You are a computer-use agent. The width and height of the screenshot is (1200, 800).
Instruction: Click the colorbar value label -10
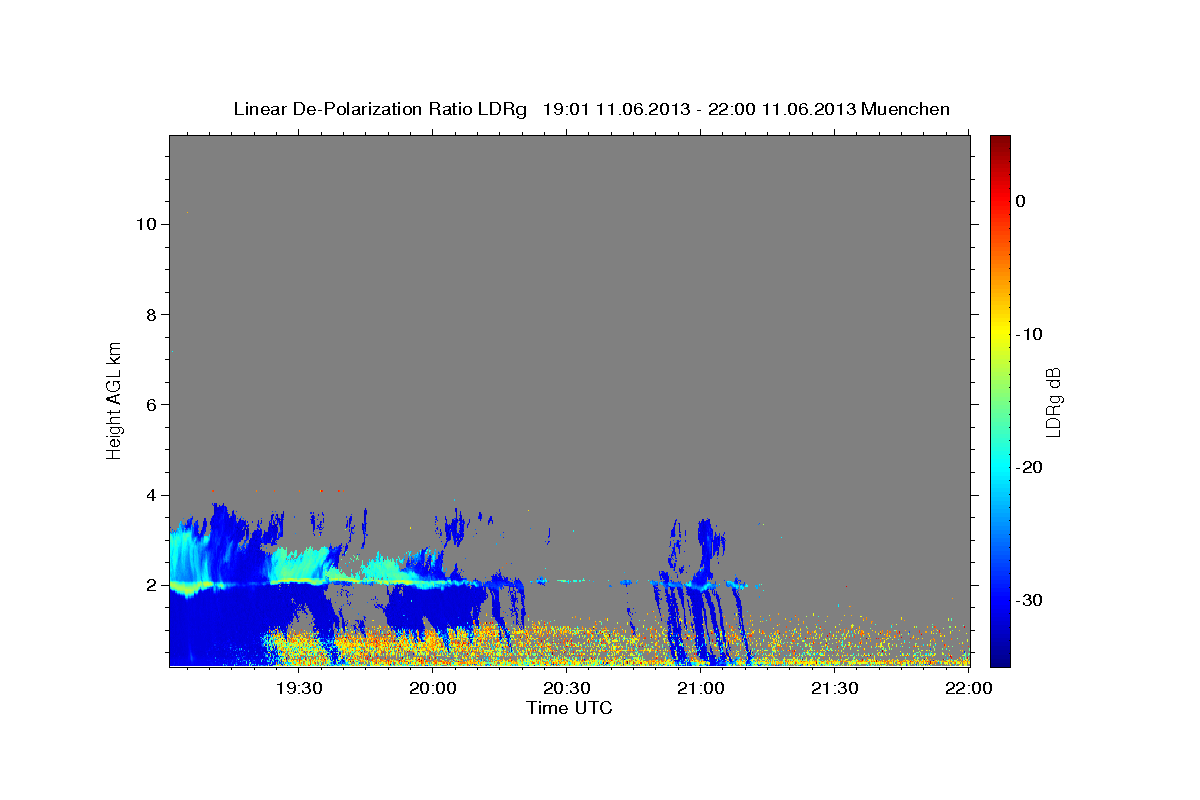tap(1029, 334)
